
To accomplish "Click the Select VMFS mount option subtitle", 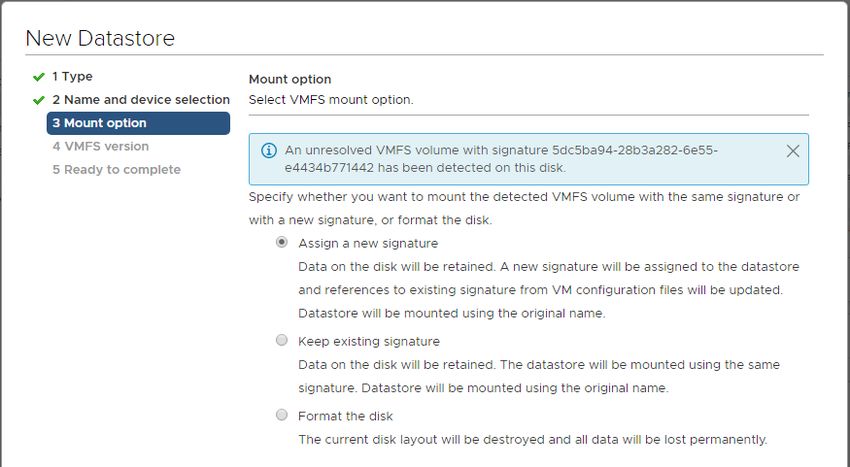I will point(331,100).
